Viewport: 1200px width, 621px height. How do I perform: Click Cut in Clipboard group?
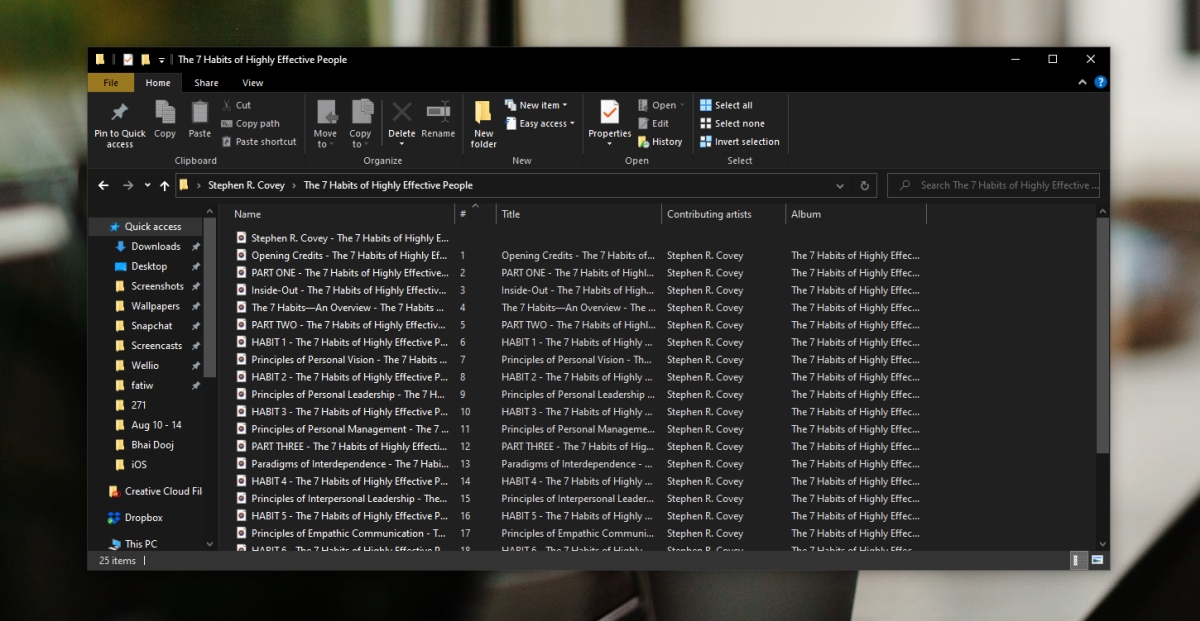pyautogui.click(x=236, y=105)
